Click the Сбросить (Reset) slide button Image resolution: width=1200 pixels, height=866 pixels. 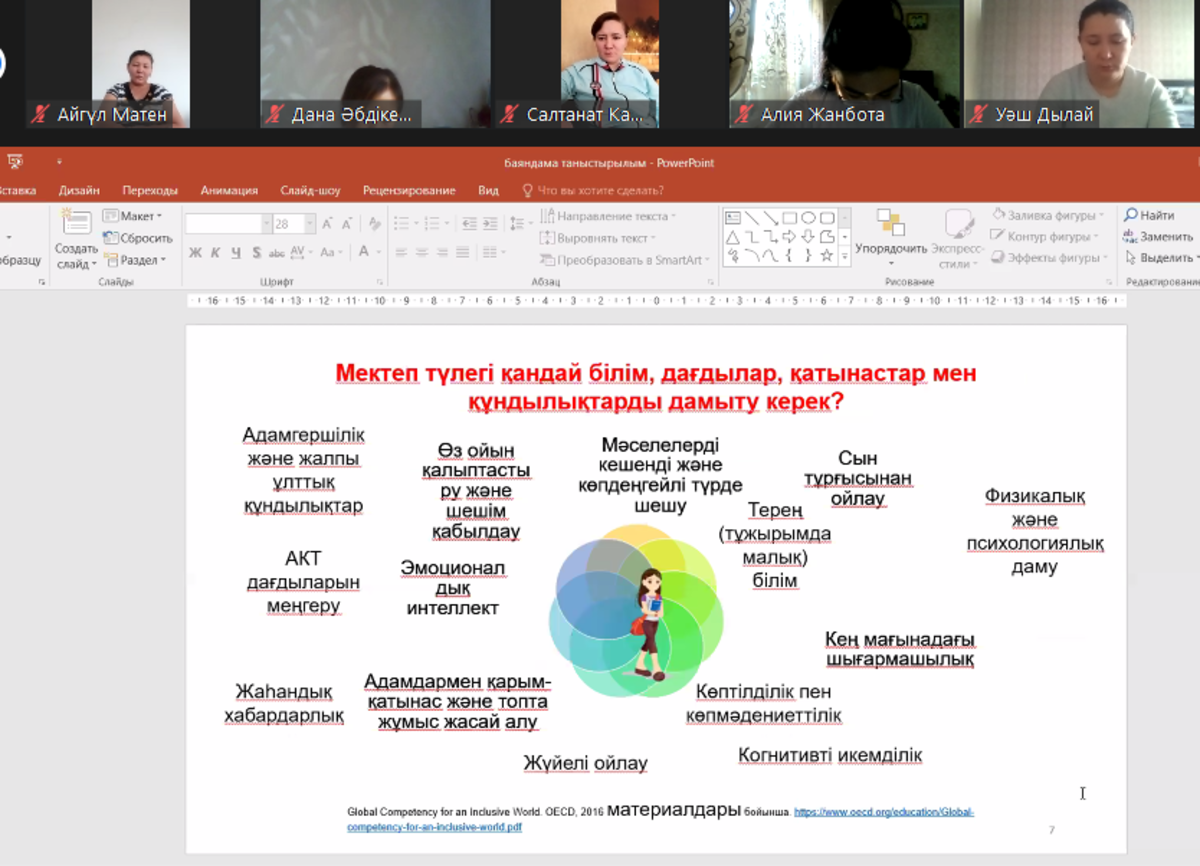[x=138, y=238]
